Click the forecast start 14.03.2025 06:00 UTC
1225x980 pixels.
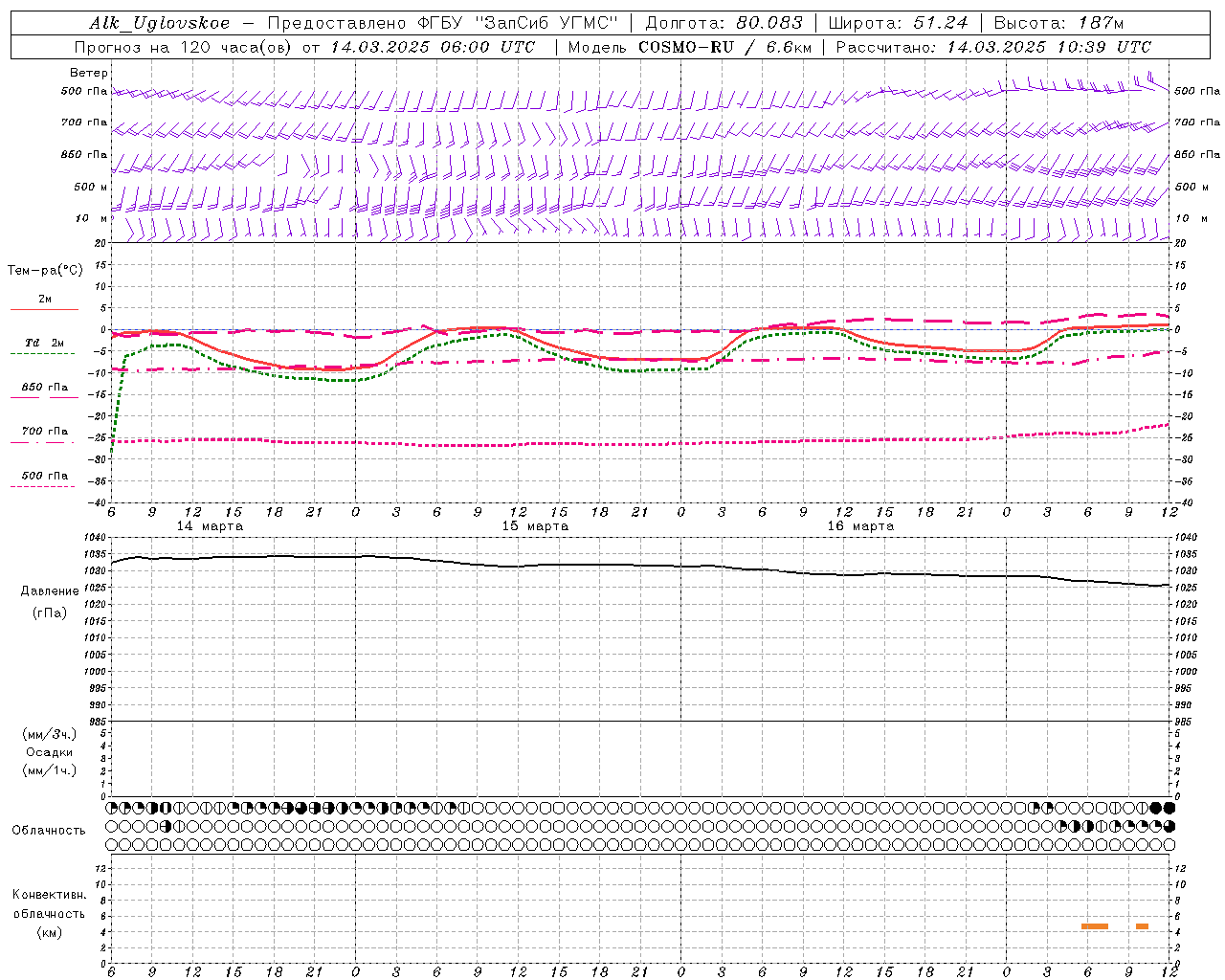tap(433, 47)
